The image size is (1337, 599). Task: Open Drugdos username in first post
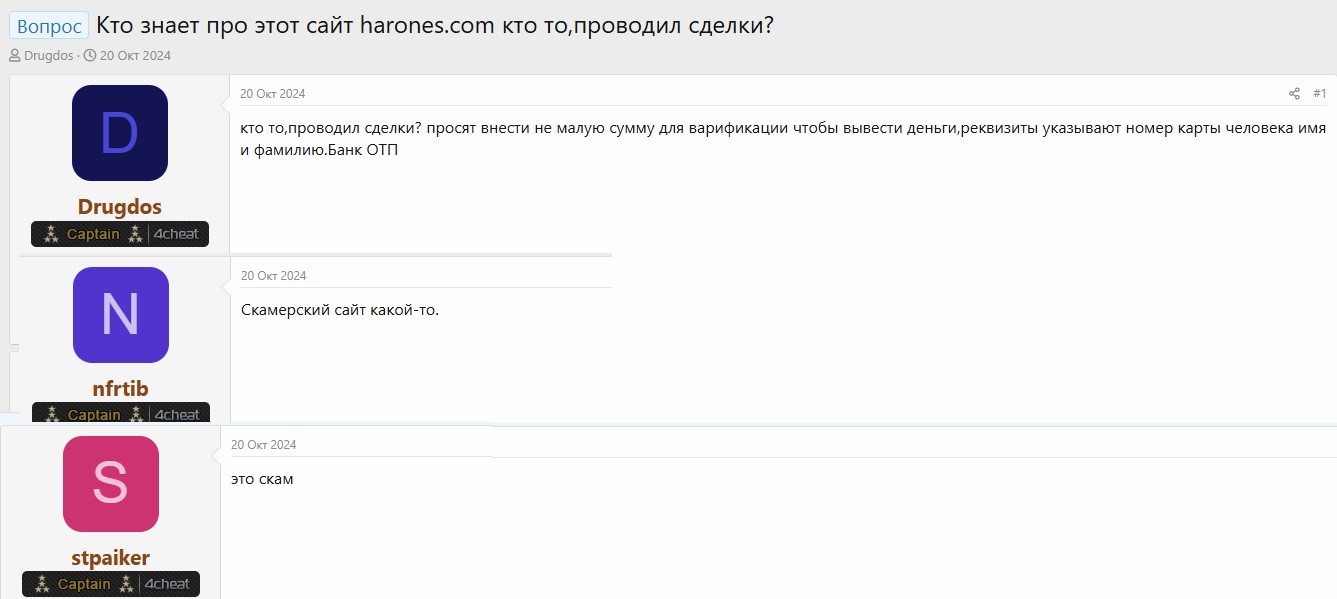point(120,207)
